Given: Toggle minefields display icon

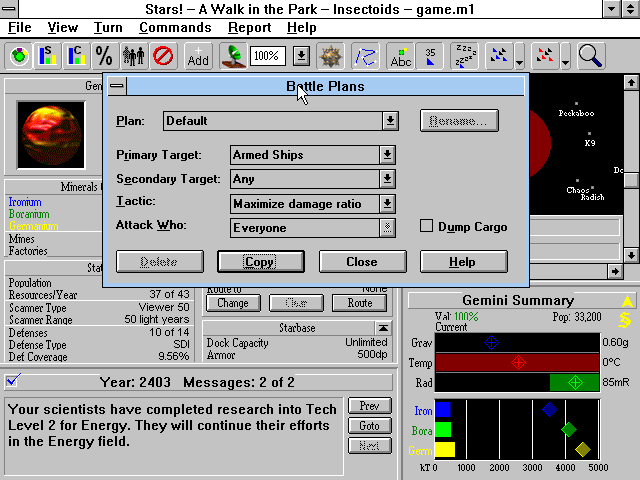Looking at the screenshot, I should 331,56.
